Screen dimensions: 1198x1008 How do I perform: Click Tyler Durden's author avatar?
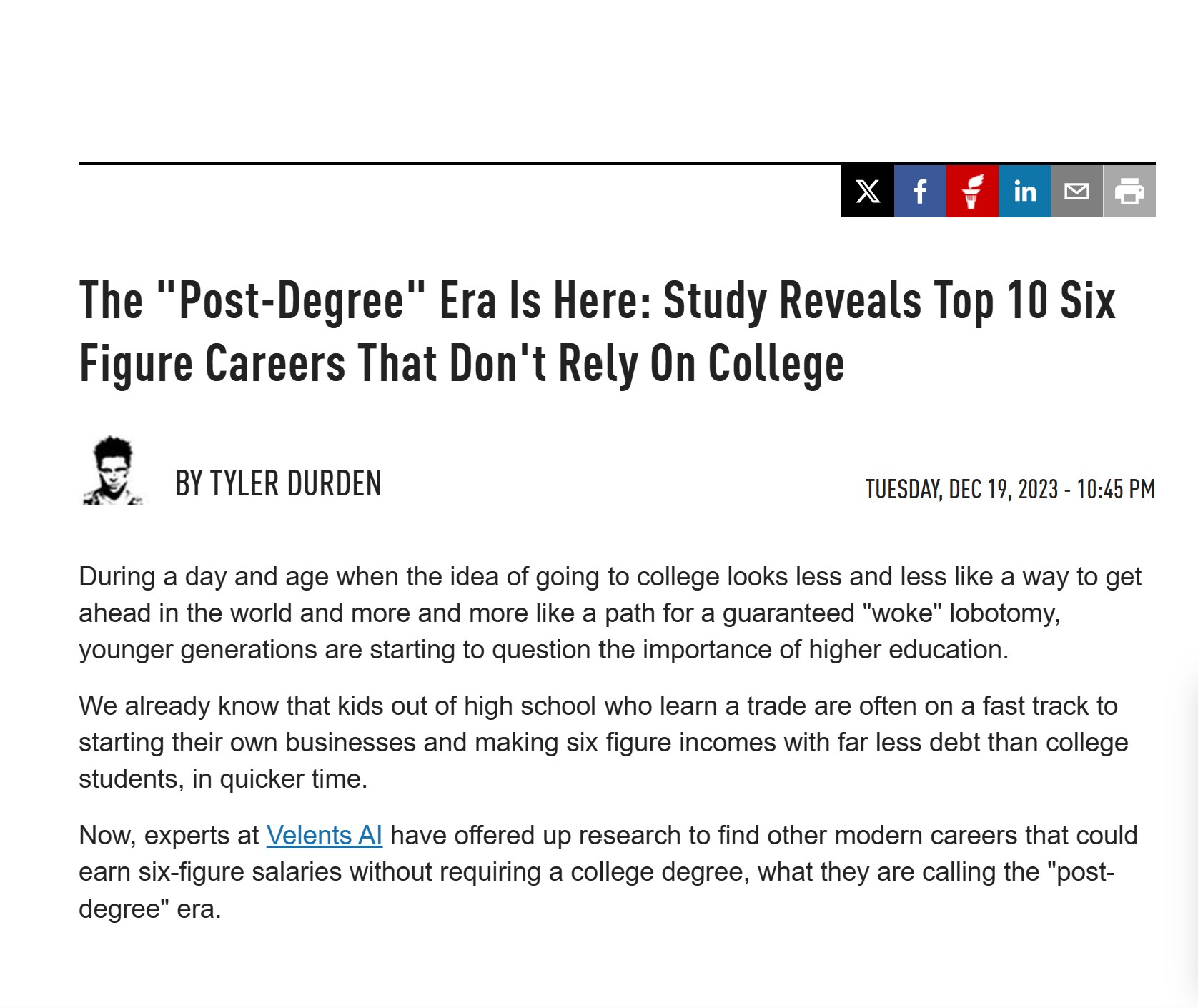(x=113, y=471)
